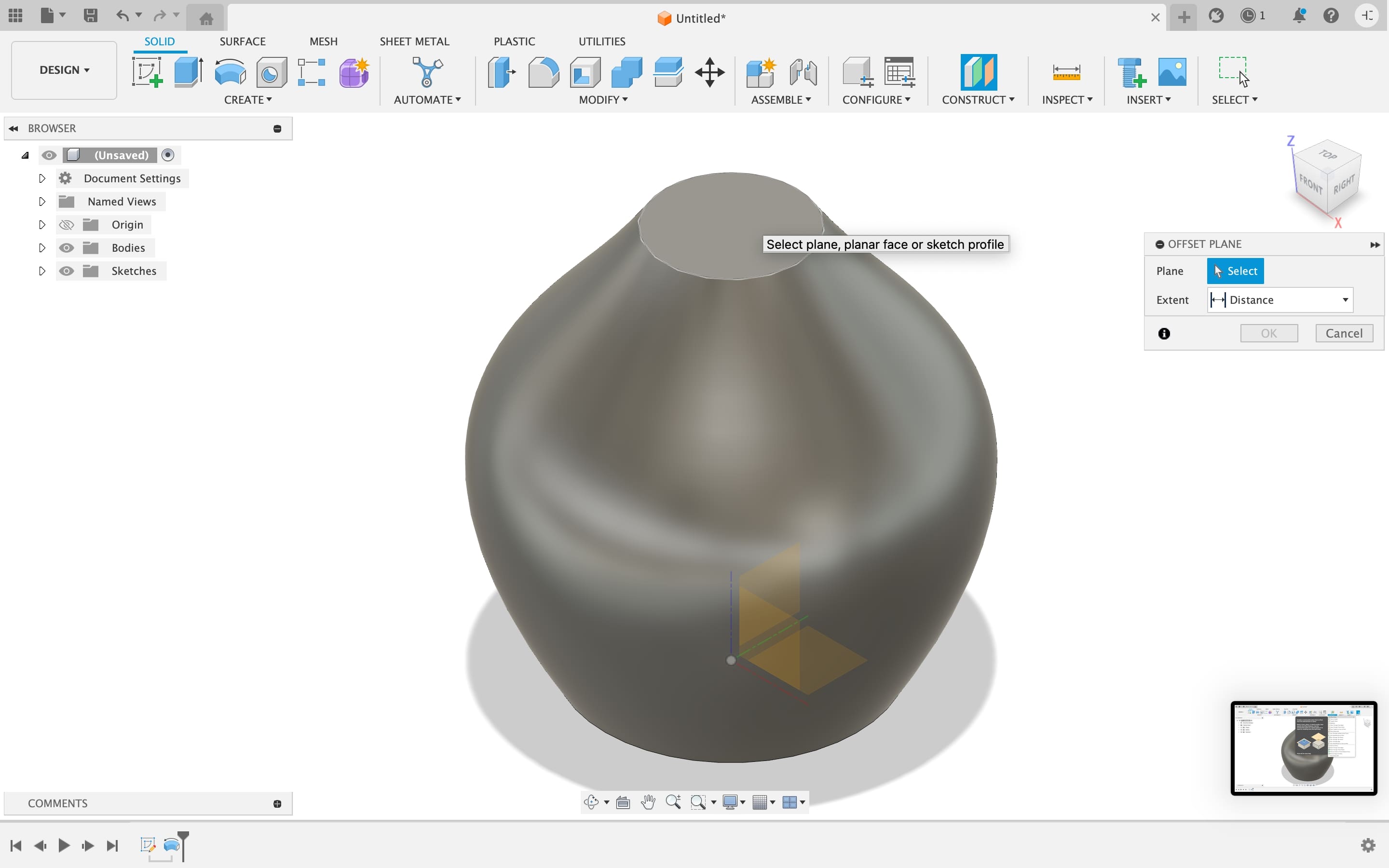Screen dimensions: 1389x868
Task: Switch to the SURFACE tab
Action: [x=242, y=41]
